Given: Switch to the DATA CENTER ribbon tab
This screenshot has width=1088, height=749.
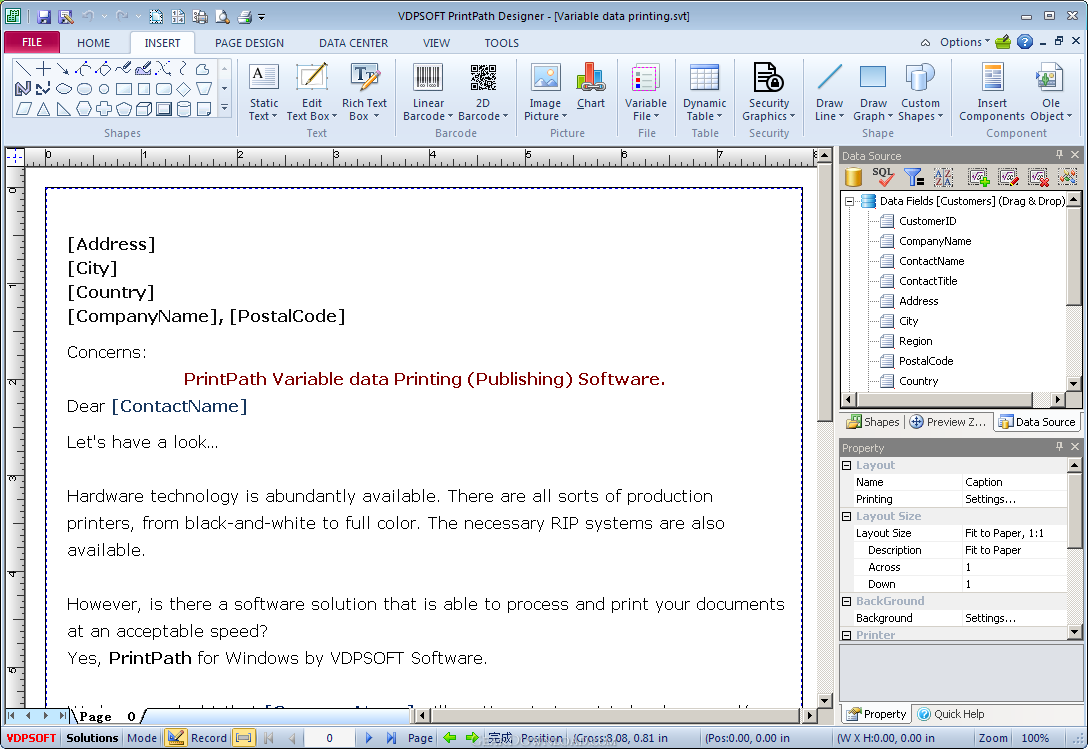Looking at the screenshot, I should [x=353, y=43].
